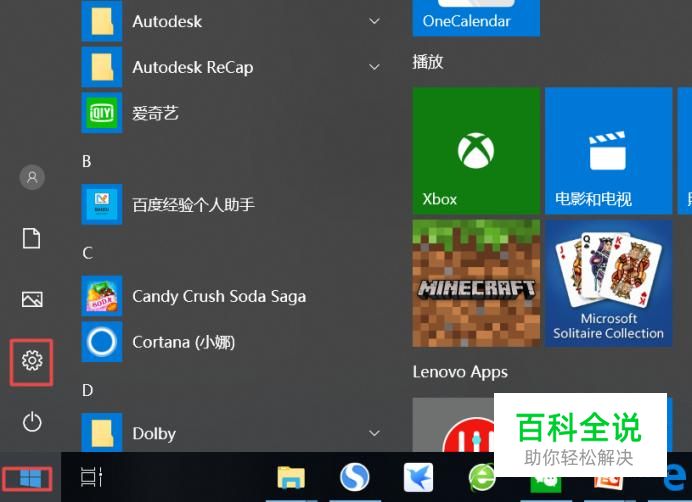
Task: Select the Autodesk ReCap label
Action: click(192, 68)
